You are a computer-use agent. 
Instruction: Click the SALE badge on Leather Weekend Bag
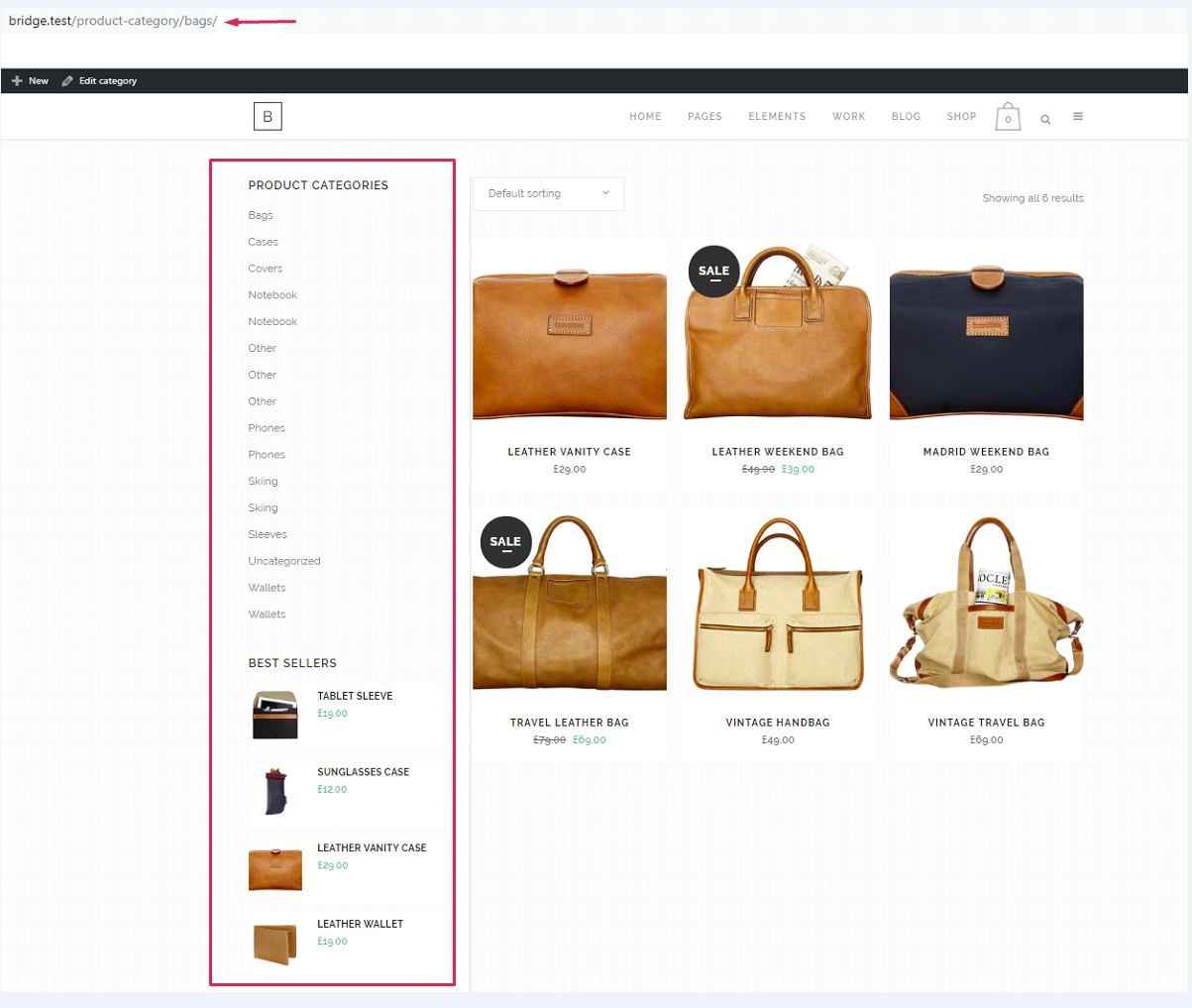[x=713, y=271]
